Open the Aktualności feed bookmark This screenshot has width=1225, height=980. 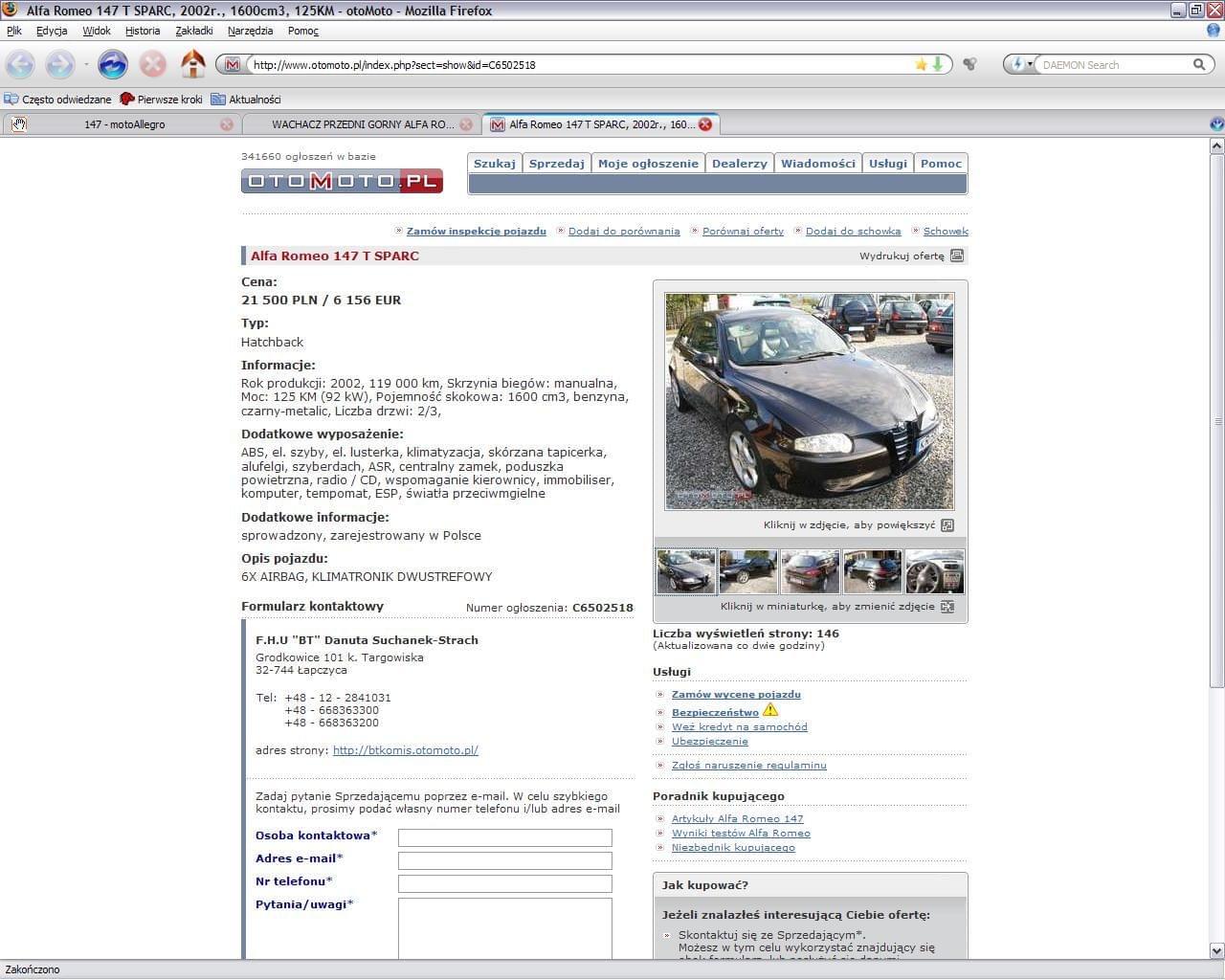point(246,99)
